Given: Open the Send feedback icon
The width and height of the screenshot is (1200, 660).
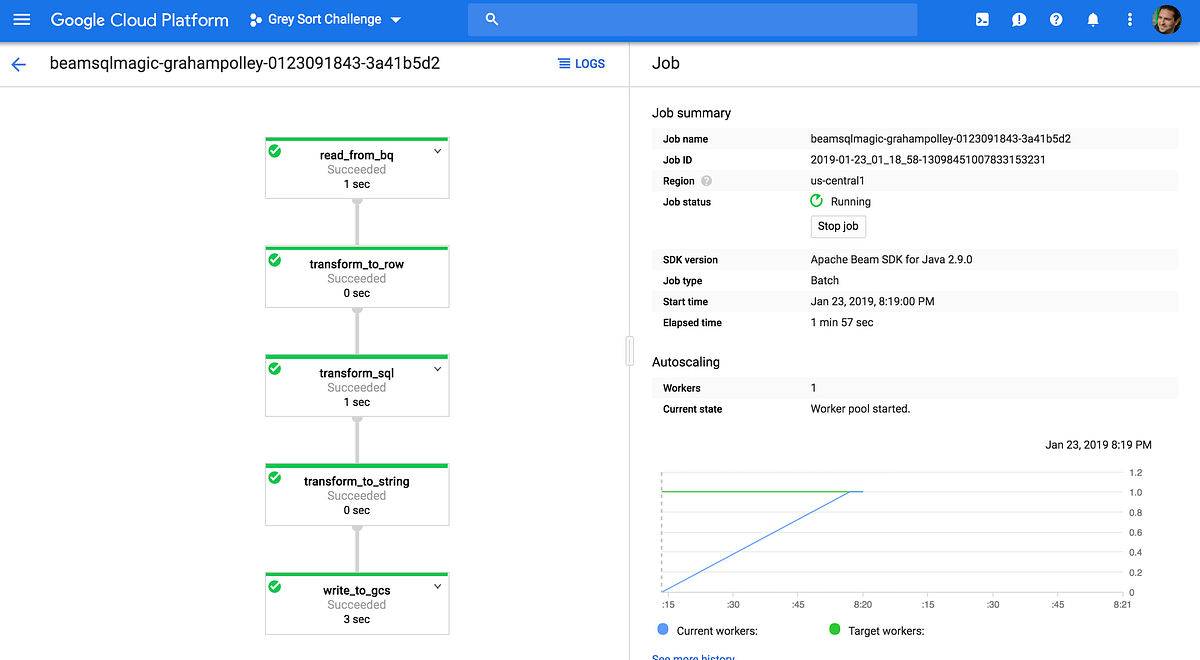Looking at the screenshot, I should 1019,18.
